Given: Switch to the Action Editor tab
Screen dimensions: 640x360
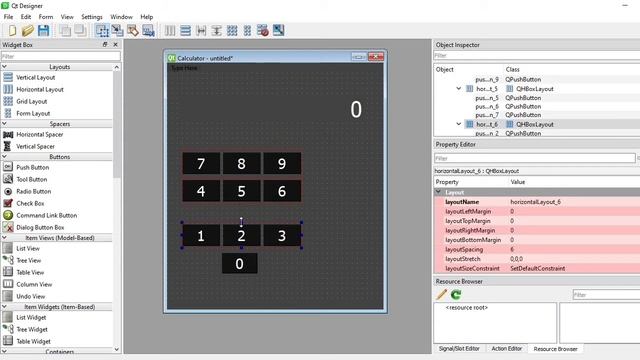Looking at the screenshot, I should pos(507,349).
